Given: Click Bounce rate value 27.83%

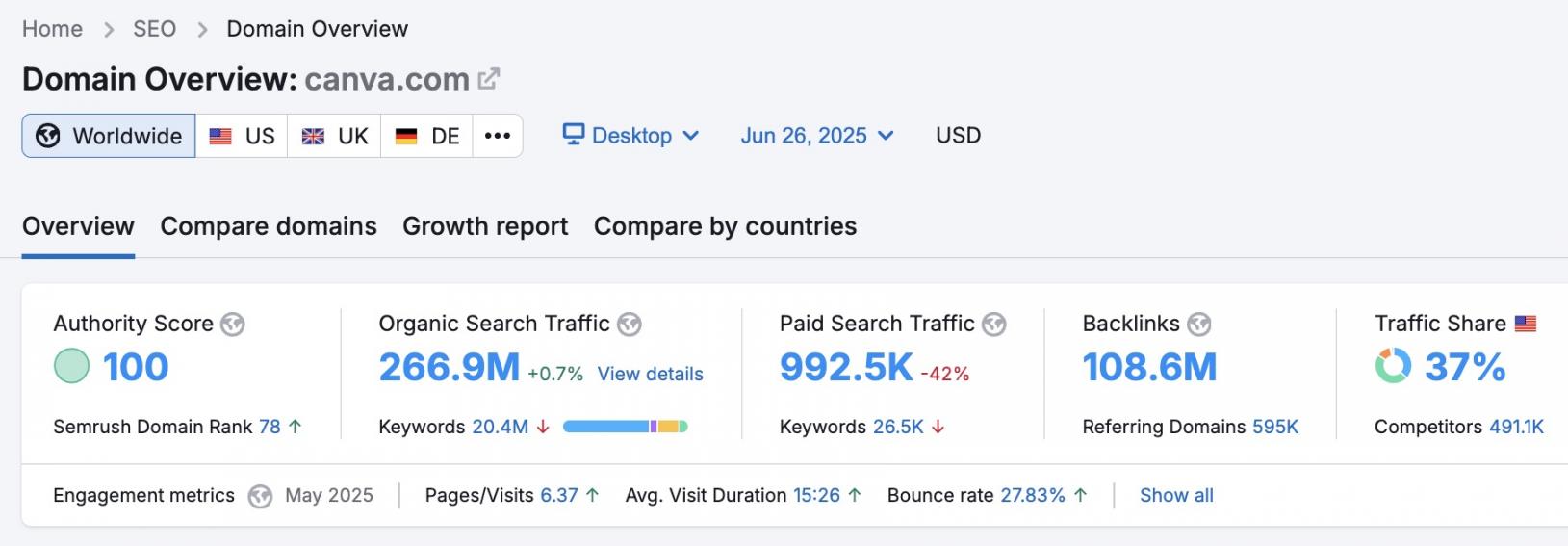Looking at the screenshot, I should pyautogui.click(x=1033, y=495).
